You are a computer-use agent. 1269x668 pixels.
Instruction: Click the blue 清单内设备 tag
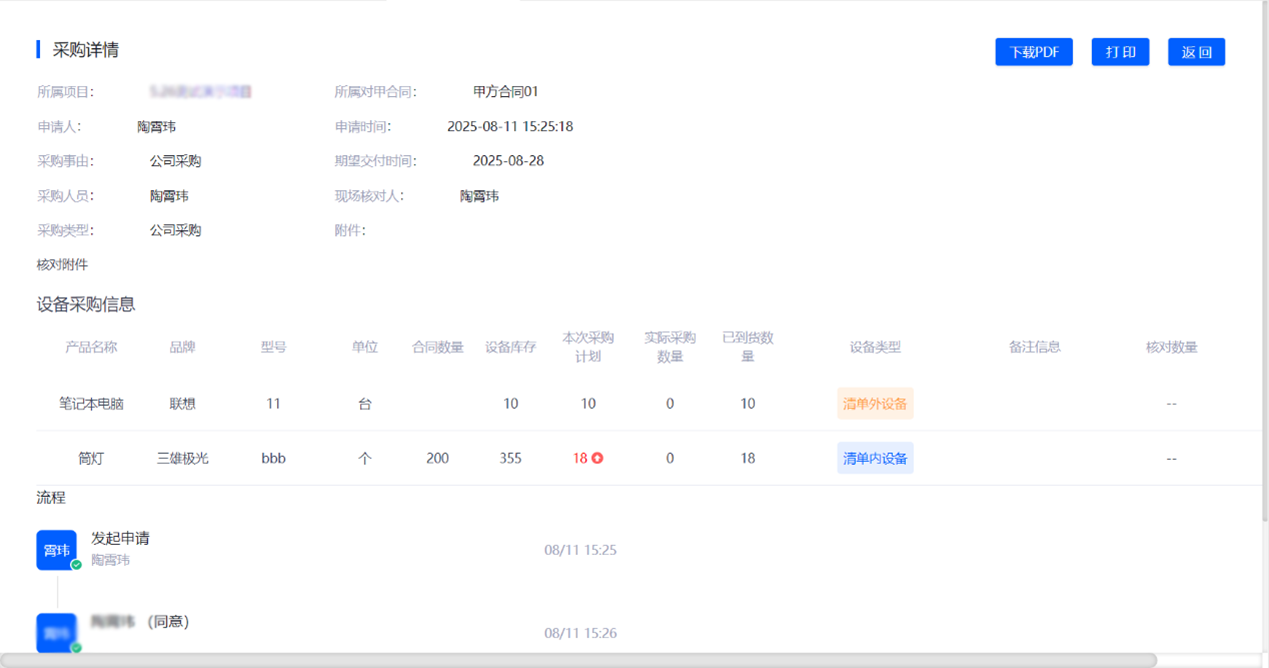click(875, 458)
